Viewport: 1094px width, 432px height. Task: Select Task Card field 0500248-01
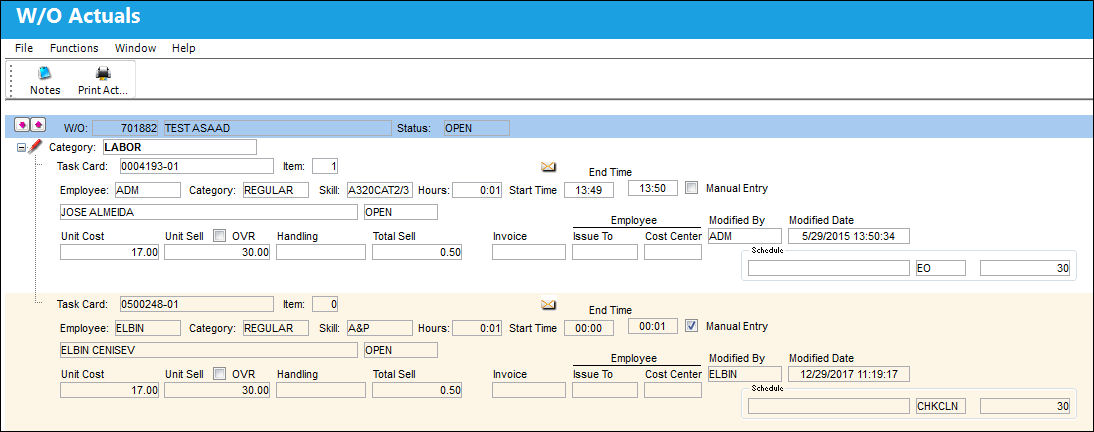[x=196, y=304]
